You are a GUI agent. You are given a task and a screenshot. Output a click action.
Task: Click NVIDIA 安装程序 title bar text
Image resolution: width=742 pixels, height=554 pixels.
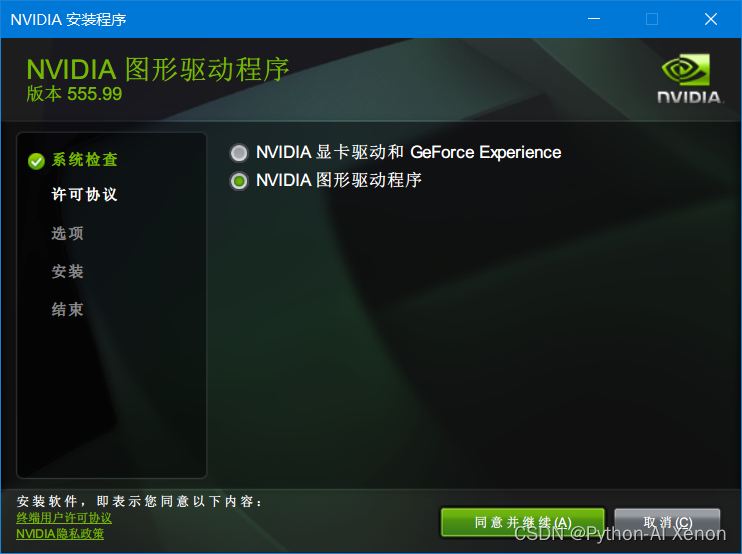click(x=69, y=19)
